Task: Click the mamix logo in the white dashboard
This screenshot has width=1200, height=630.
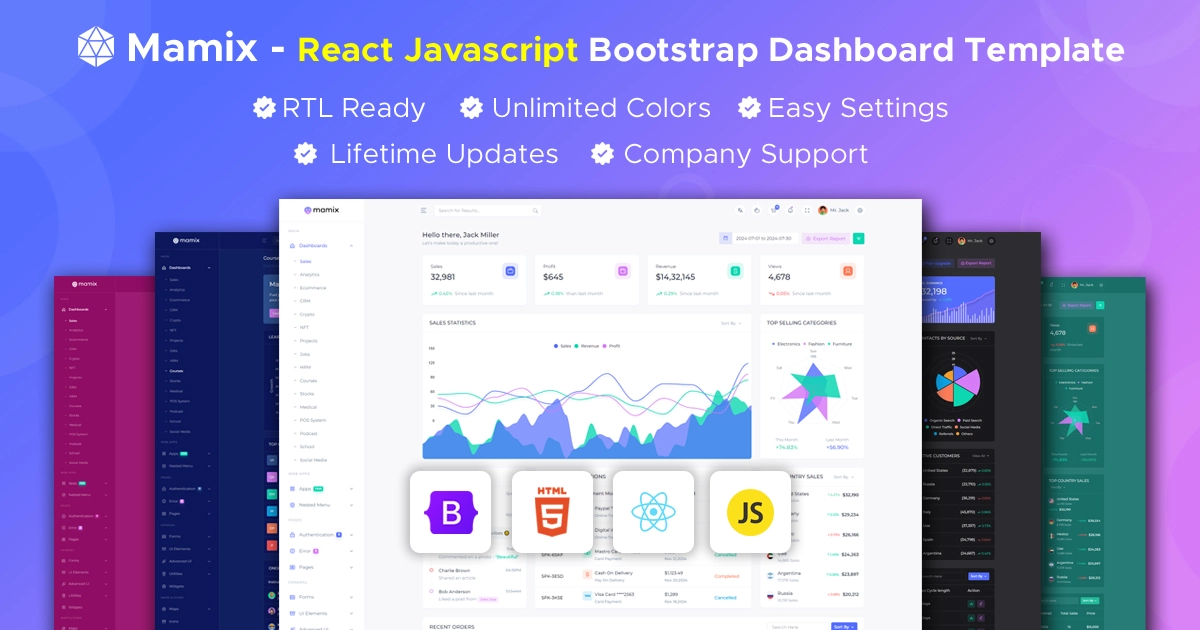Action: (322, 211)
